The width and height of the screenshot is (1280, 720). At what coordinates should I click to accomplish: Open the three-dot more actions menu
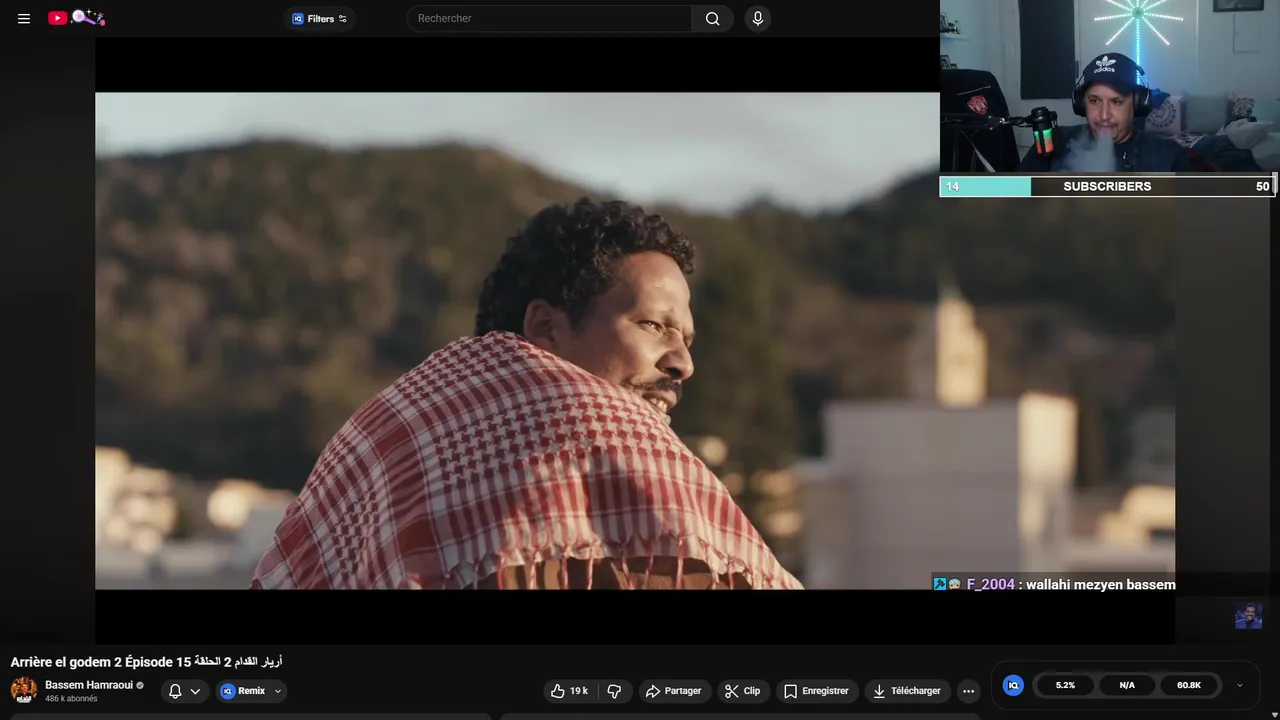pos(967,691)
